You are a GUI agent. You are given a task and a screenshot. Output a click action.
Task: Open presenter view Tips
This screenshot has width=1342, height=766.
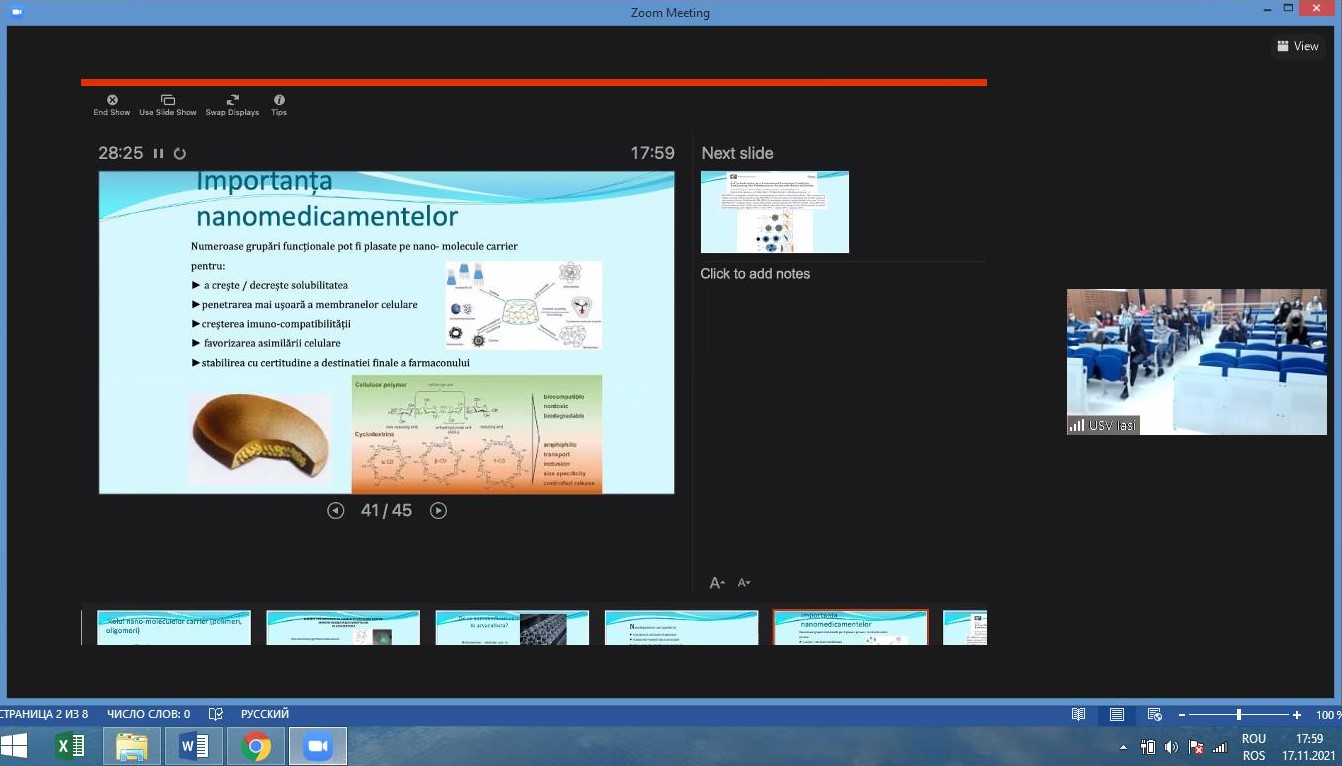pos(279,101)
